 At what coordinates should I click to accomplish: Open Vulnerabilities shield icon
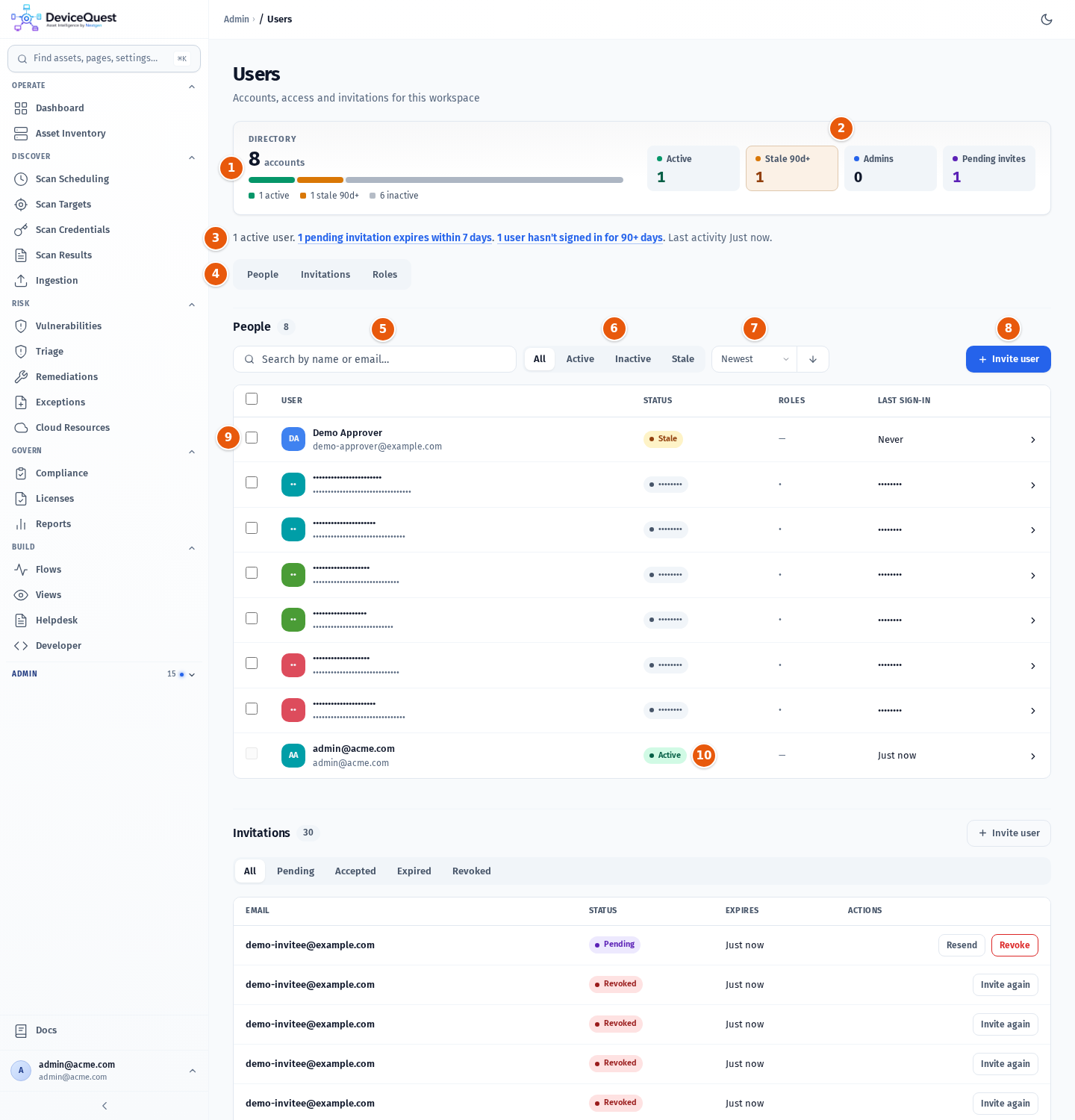tap(21, 326)
